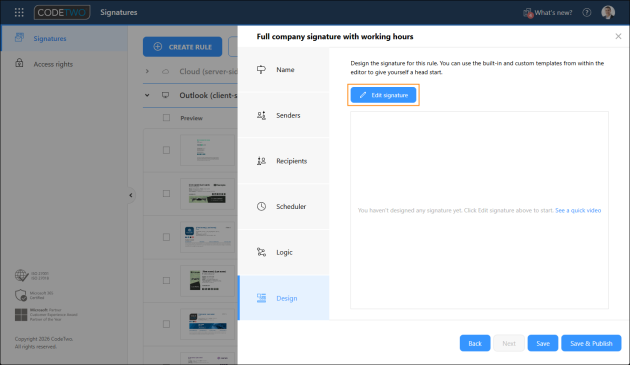
Task: Click the Design layout icon
Action: 261,298
